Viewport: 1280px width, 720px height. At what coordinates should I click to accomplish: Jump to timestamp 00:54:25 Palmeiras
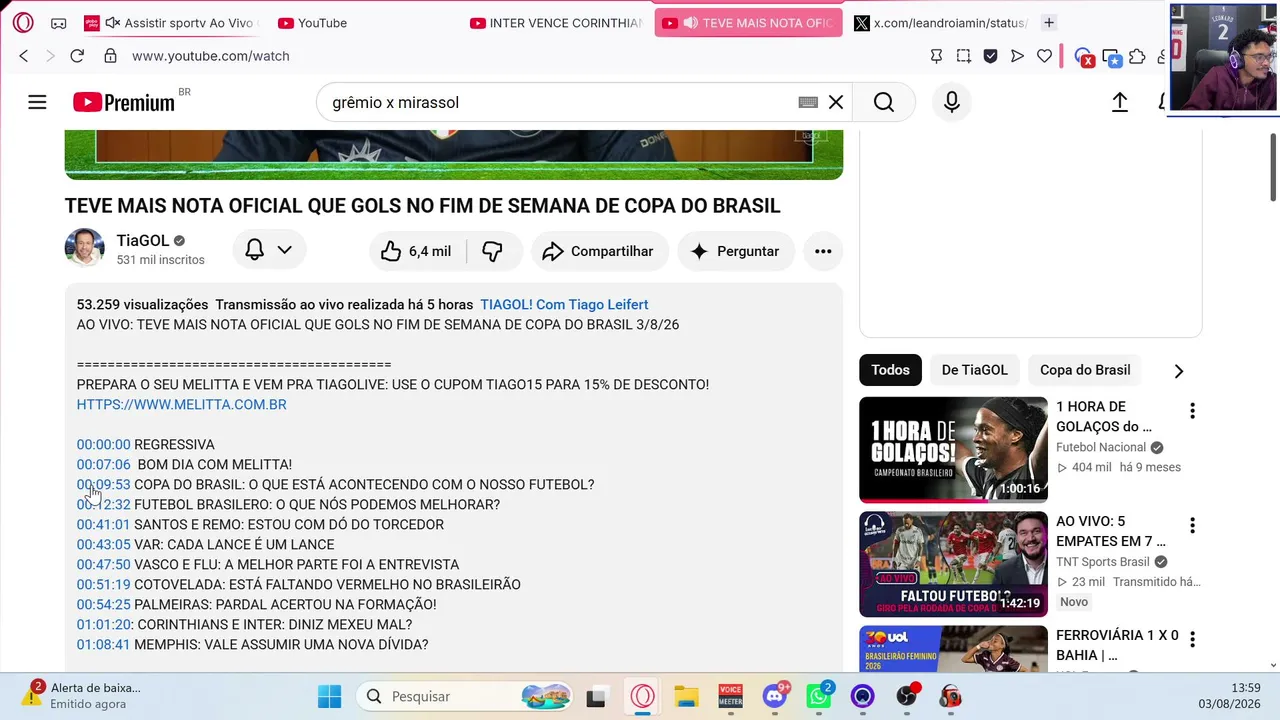click(x=104, y=604)
